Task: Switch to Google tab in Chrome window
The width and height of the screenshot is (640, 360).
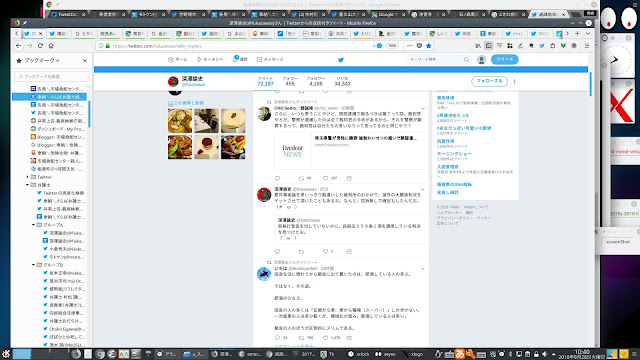Action: (x=388, y=14)
